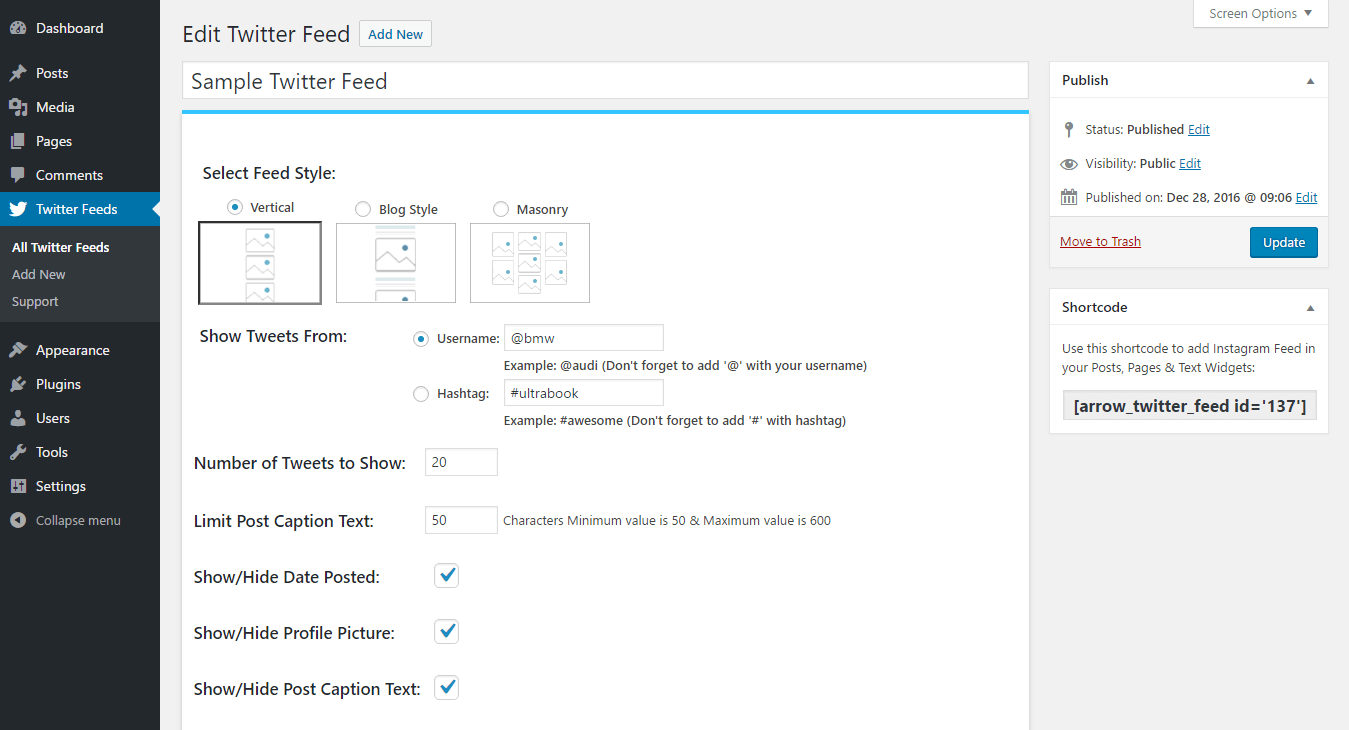Viewport: 1349px width, 730px height.
Task: Uncheck Show/Hide Profile Picture checkbox
Action: click(447, 631)
